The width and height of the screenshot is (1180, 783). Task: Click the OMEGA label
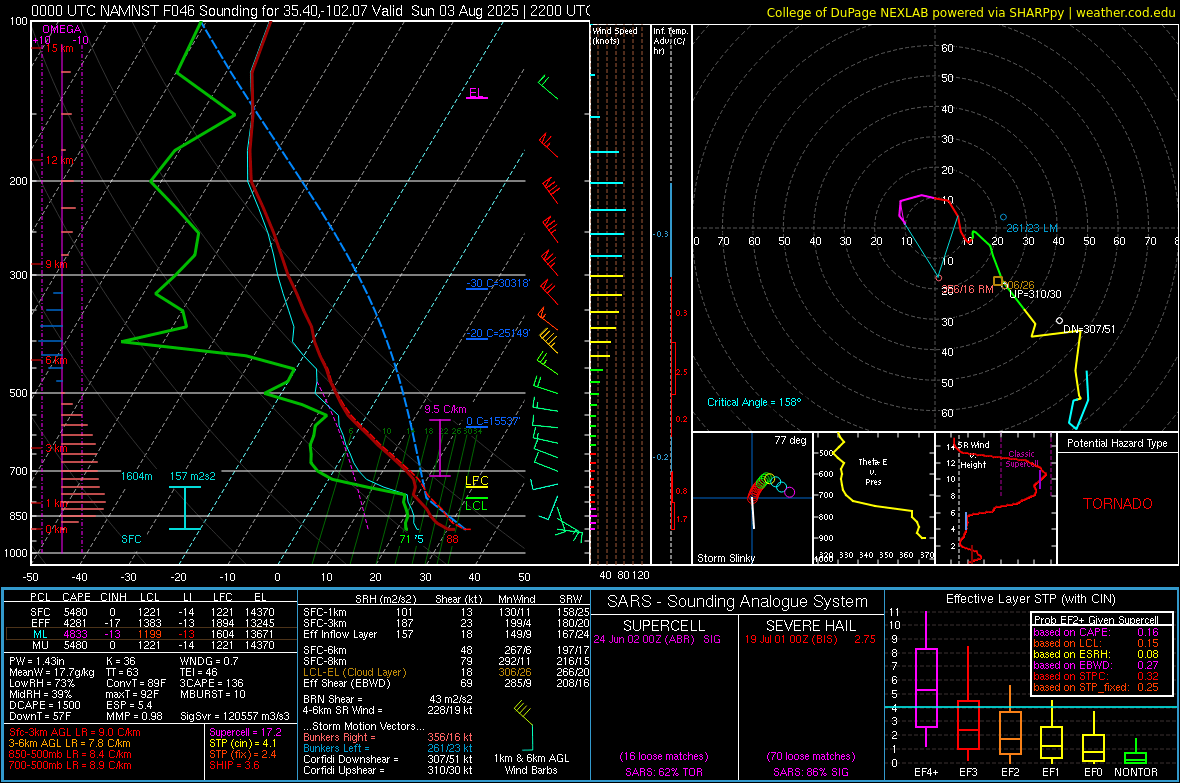coord(62,29)
